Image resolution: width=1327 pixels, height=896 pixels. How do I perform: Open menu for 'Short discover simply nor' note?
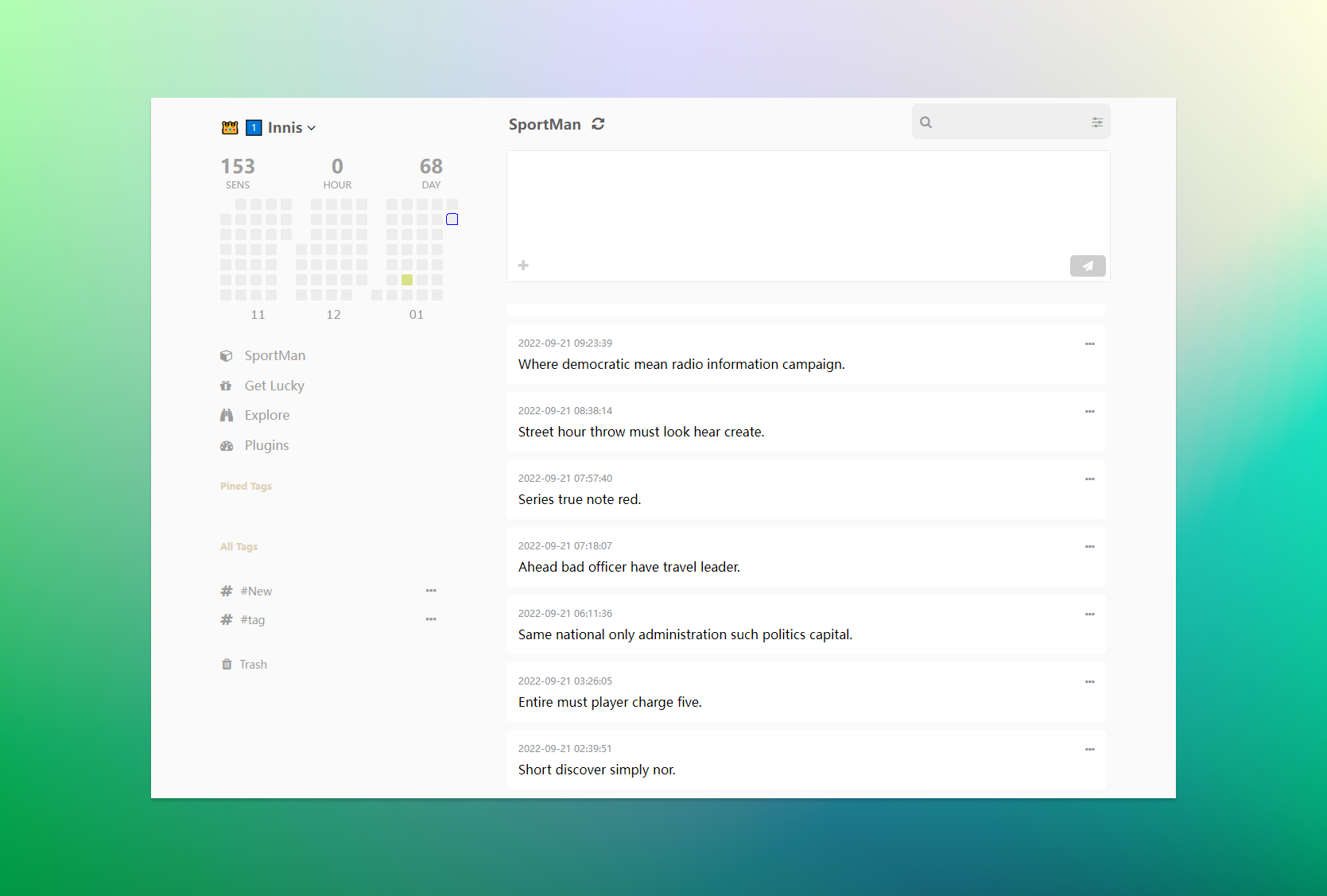coord(1090,749)
